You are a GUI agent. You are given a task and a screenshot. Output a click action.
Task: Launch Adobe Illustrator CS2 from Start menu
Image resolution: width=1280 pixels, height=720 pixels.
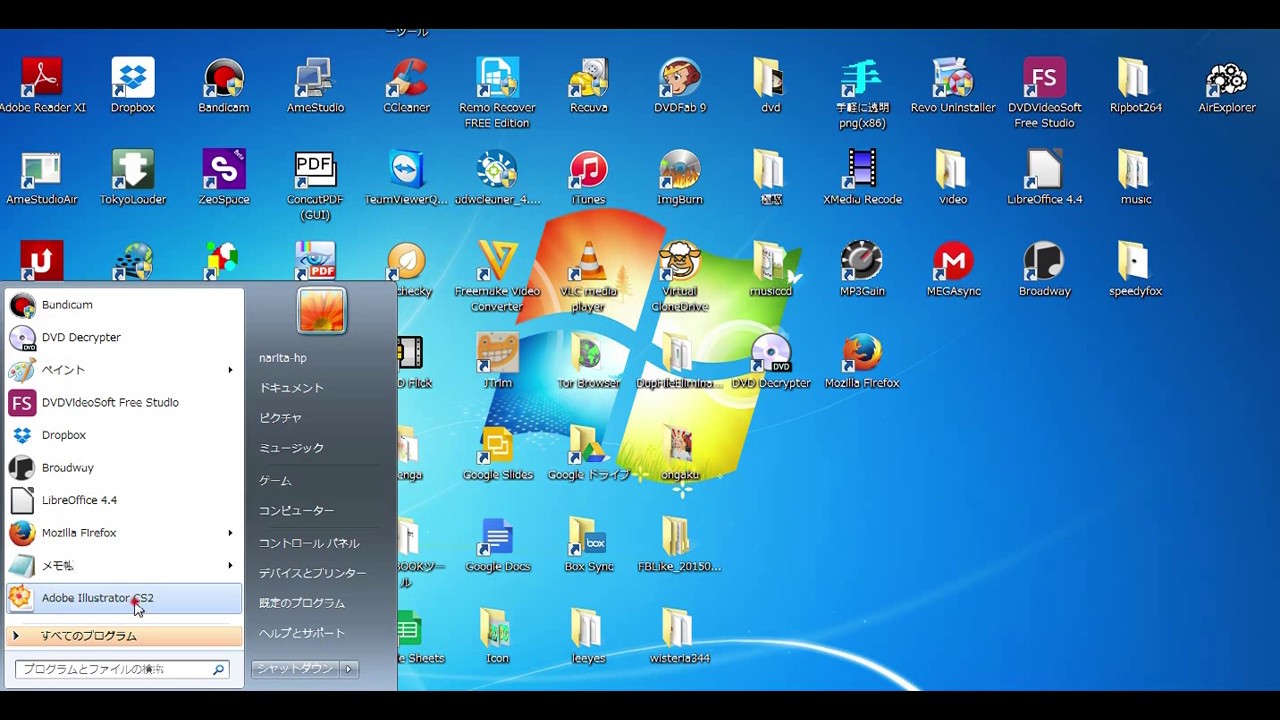click(124, 598)
